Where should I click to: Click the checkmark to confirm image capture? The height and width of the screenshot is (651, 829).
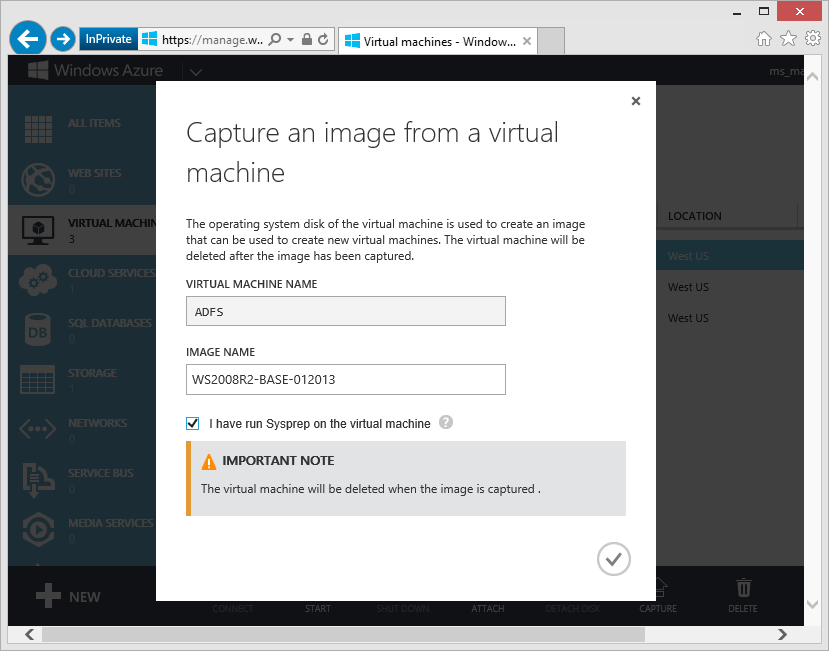(613, 559)
